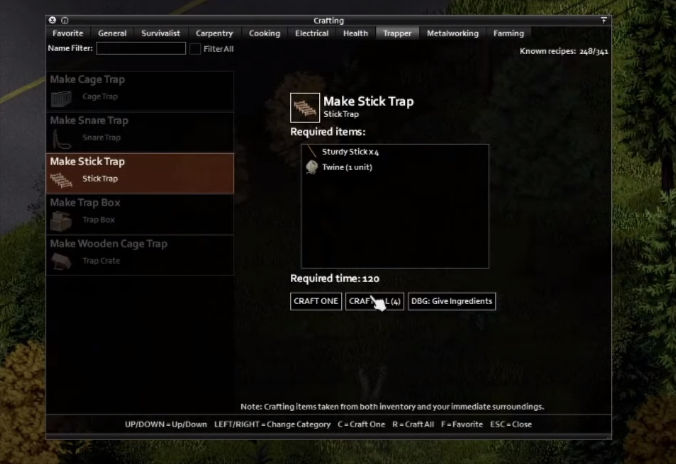
Task: Click the Cage Trap icon
Action: coord(61,98)
